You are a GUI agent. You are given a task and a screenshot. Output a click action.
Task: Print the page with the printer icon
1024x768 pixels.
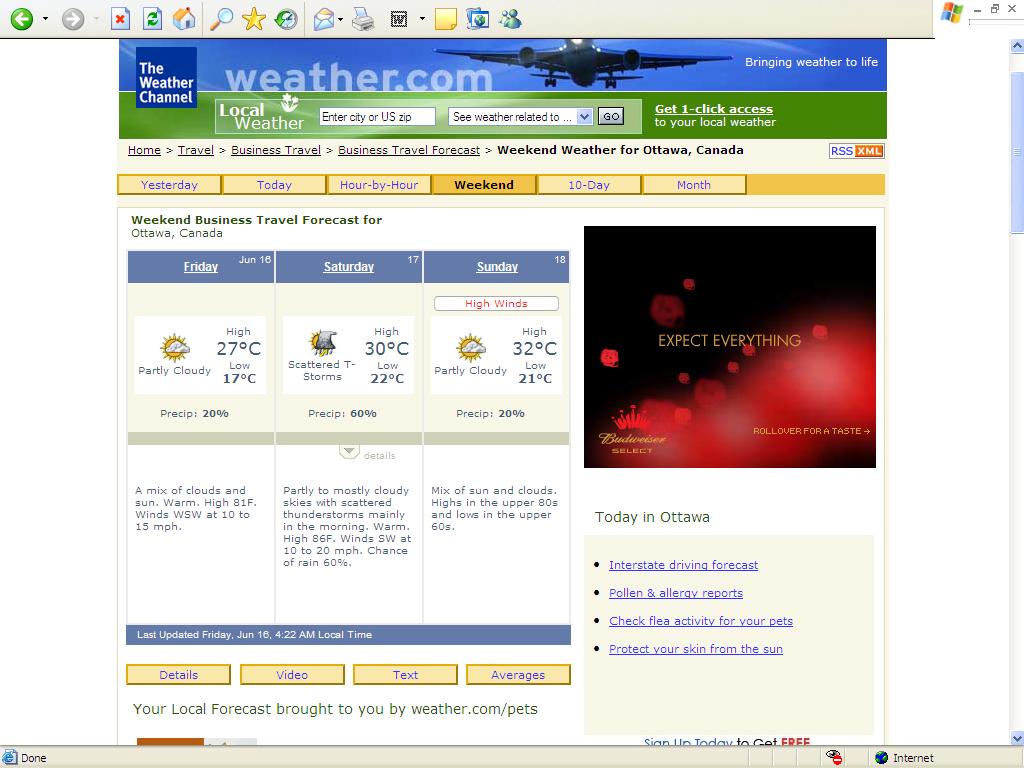[x=363, y=20]
